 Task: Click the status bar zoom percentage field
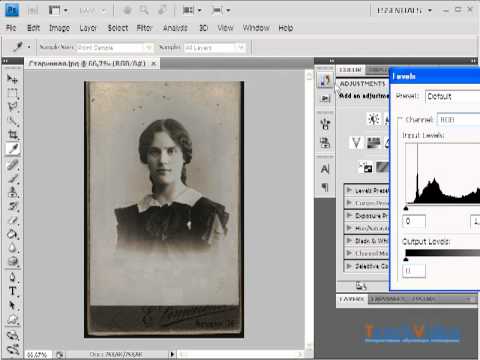pyautogui.click(x=37, y=354)
